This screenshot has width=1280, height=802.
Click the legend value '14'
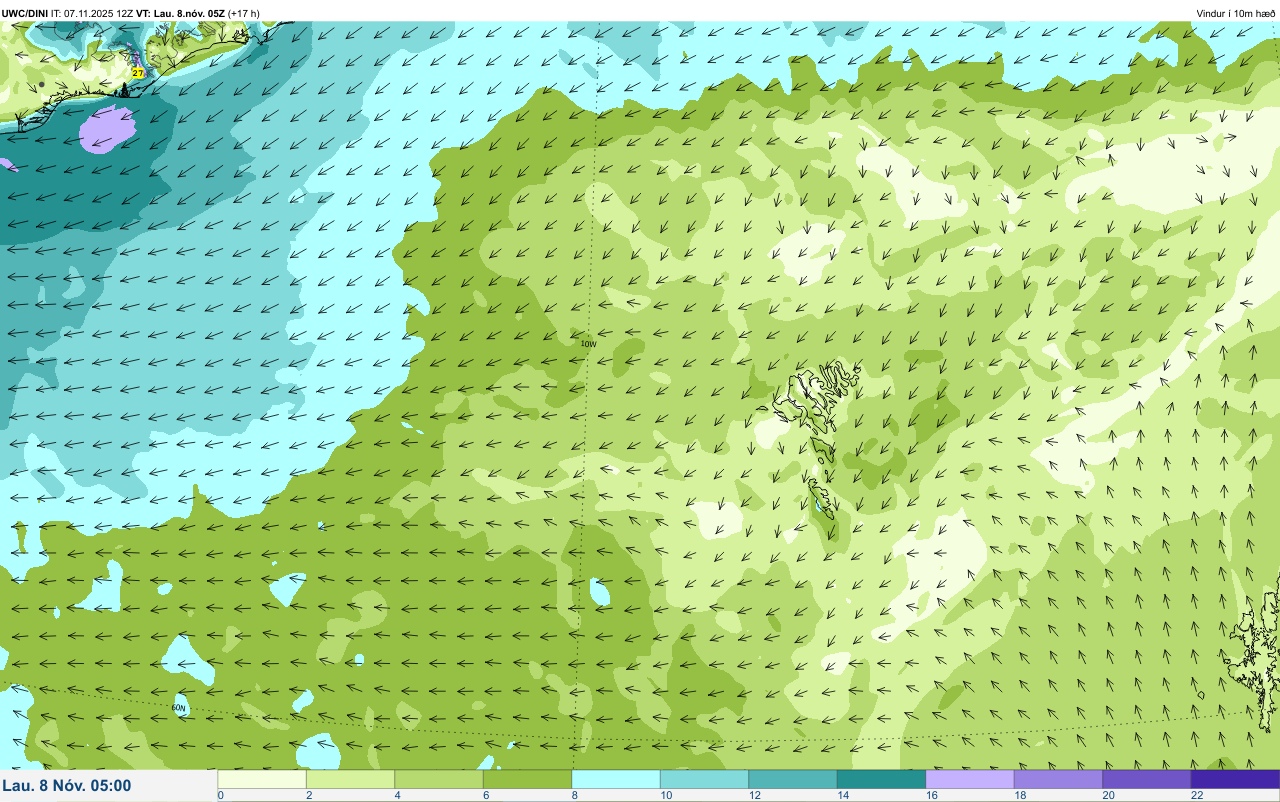842,795
